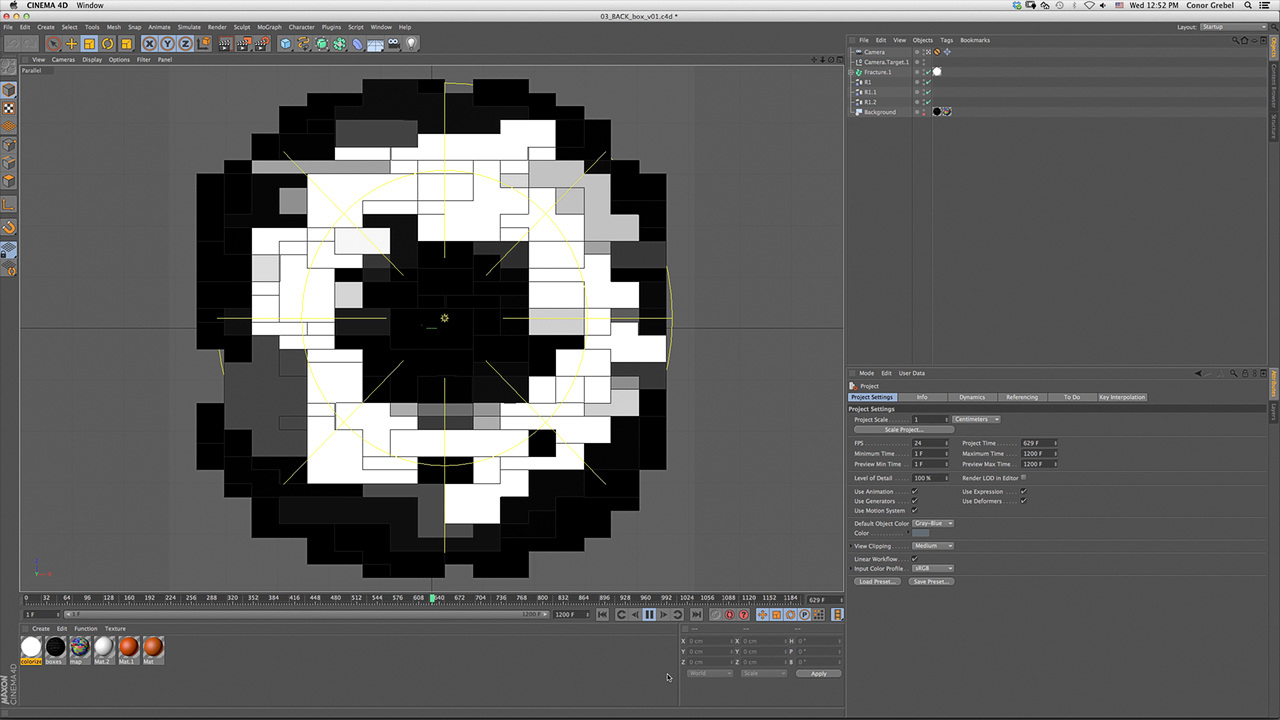Screen dimensions: 1280x720
Task: Select the Move tool in top toolbar
Action: 71,44
